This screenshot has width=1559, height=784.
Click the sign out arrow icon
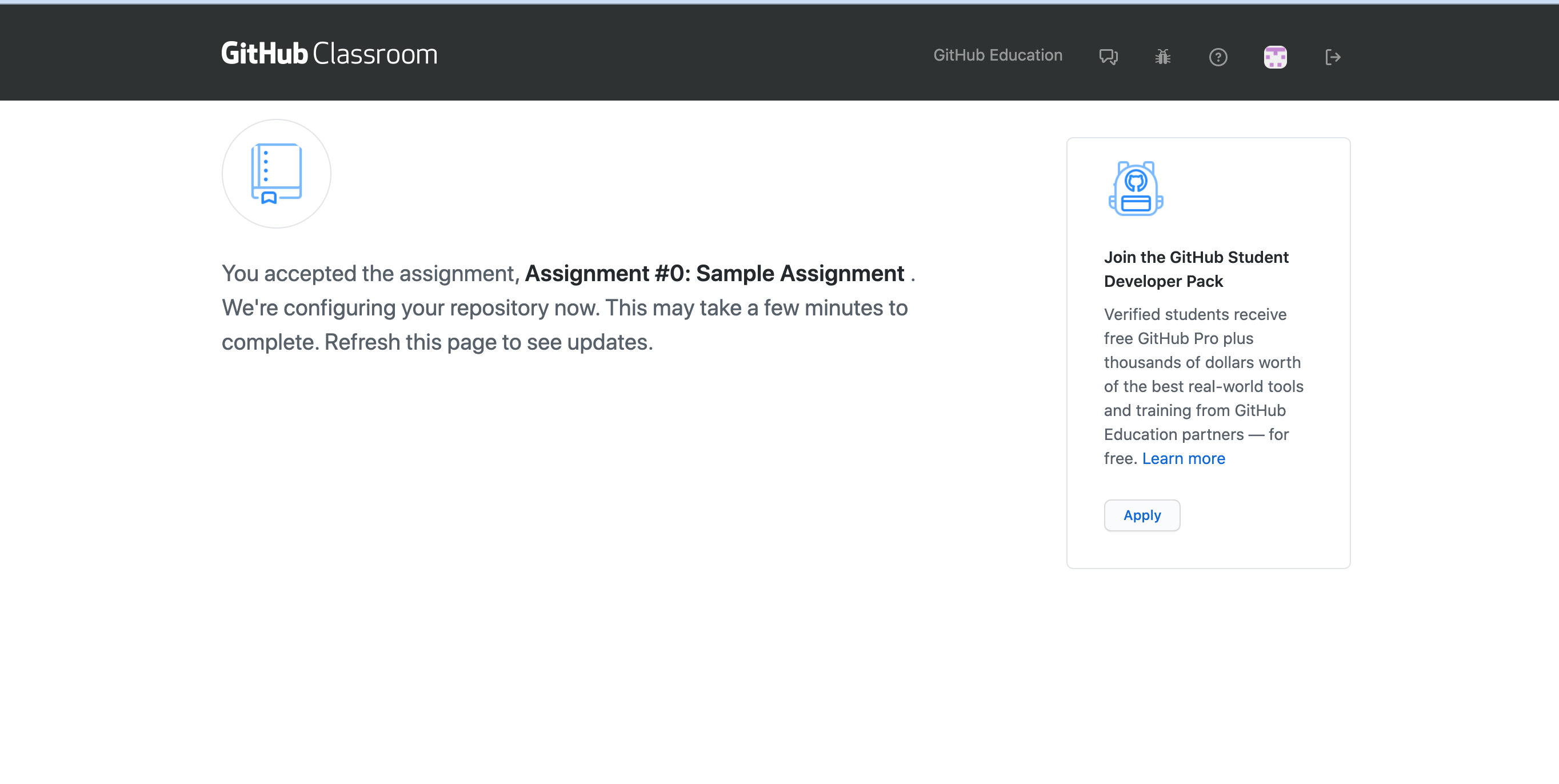tap(1333, 57)
